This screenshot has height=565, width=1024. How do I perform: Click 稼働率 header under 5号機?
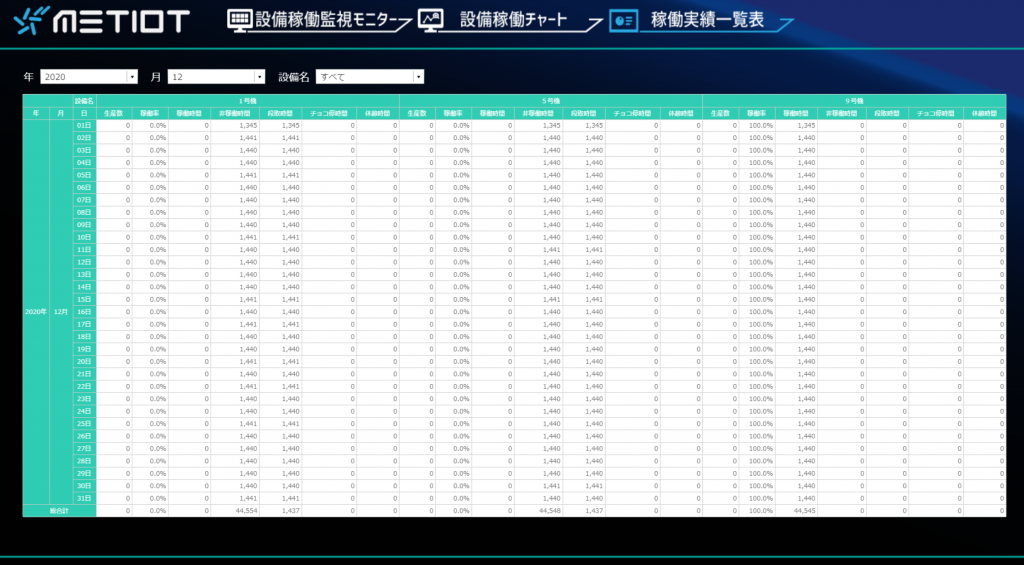(453, 113)
